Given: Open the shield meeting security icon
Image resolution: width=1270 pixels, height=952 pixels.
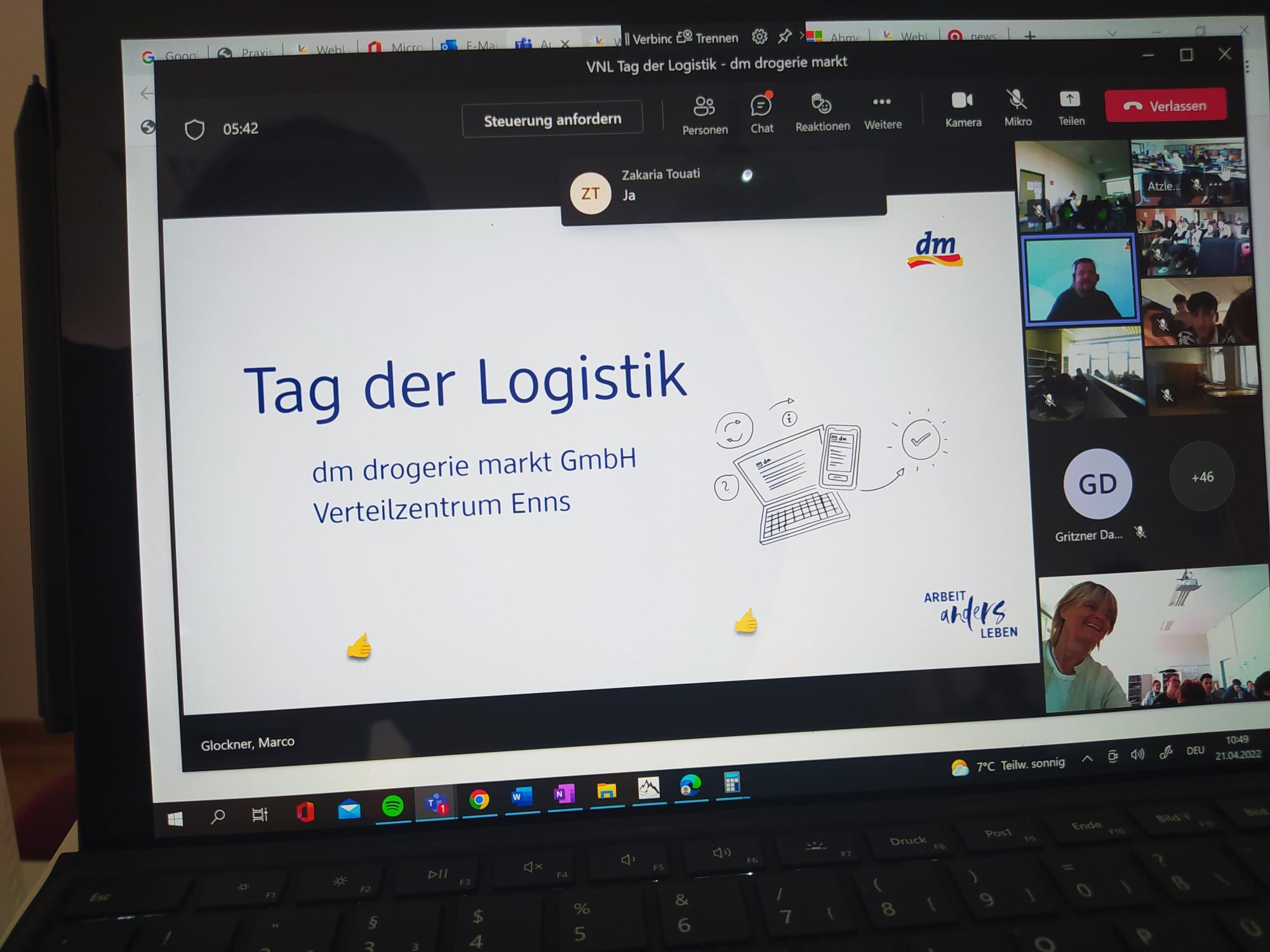Looking at the screenshot, I should click(x=194, y=129).
